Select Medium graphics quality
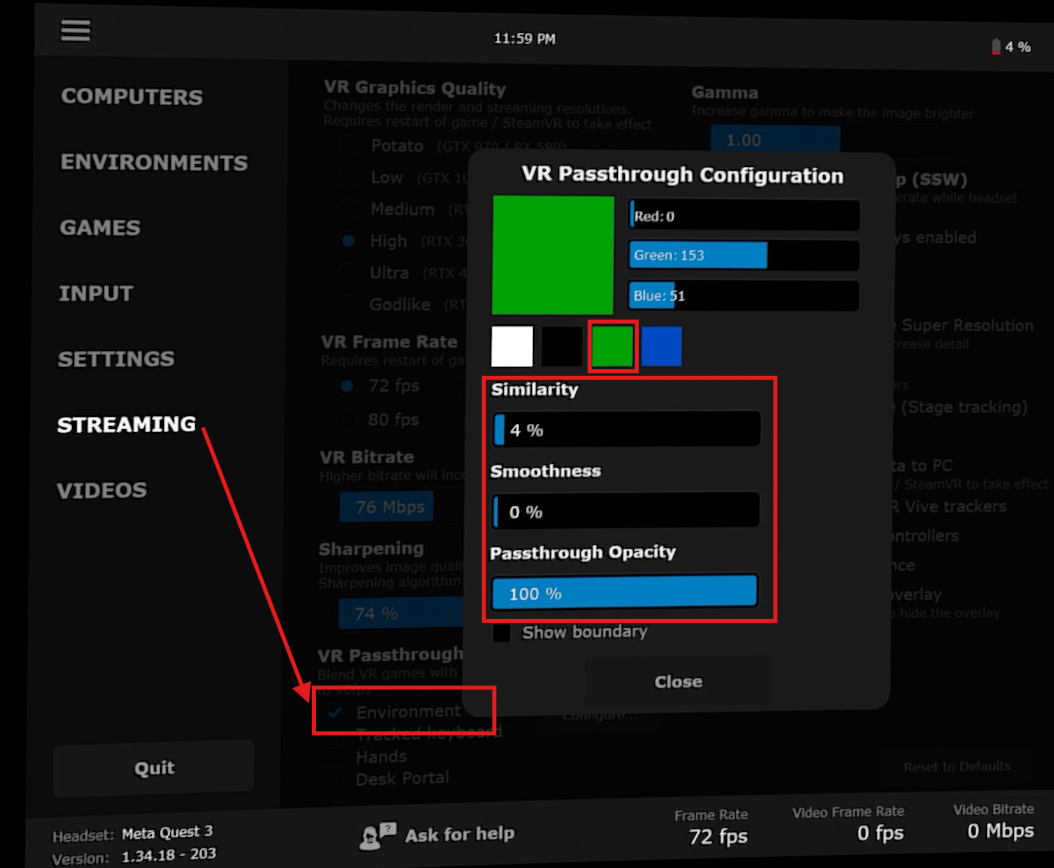The width and height of the screenshot is (1054, 868). [x=348, y=209]
